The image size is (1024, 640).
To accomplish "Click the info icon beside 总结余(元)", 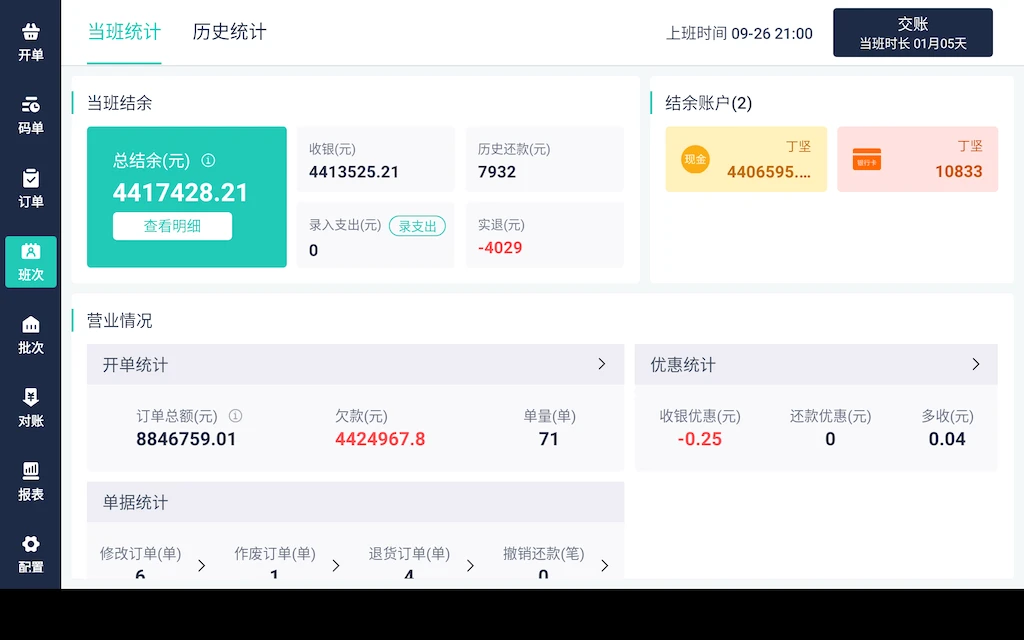I will click(x=208, y=160).
